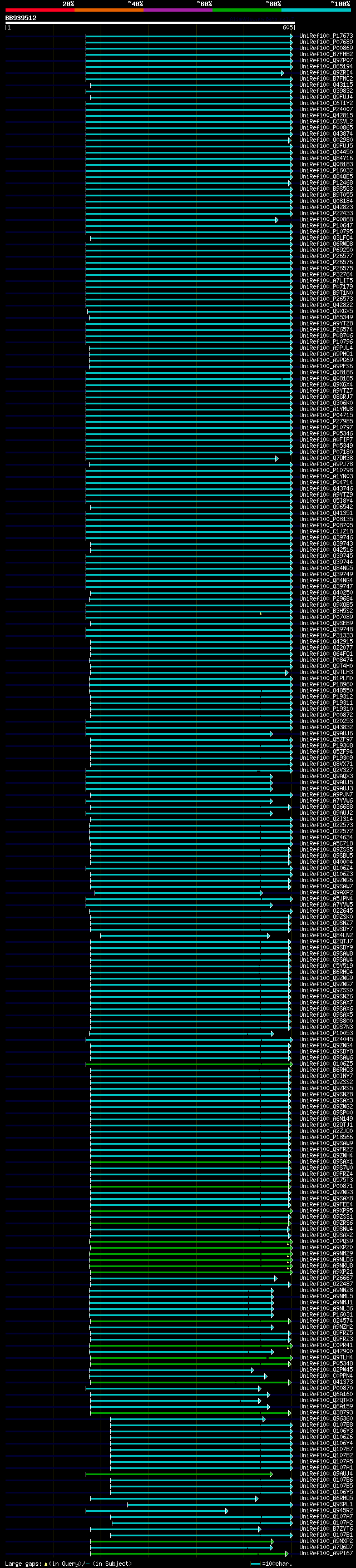Screen dimensions: 356x1568
Task: Open entry UniRef100_P08706
Action: coord(325,336)
